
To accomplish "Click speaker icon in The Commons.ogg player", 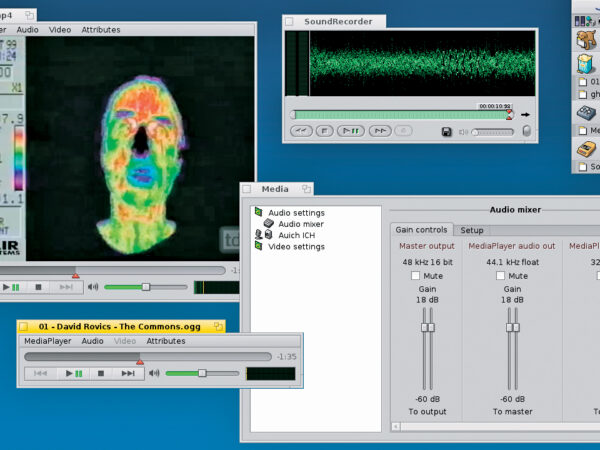I will coord(154,373).
